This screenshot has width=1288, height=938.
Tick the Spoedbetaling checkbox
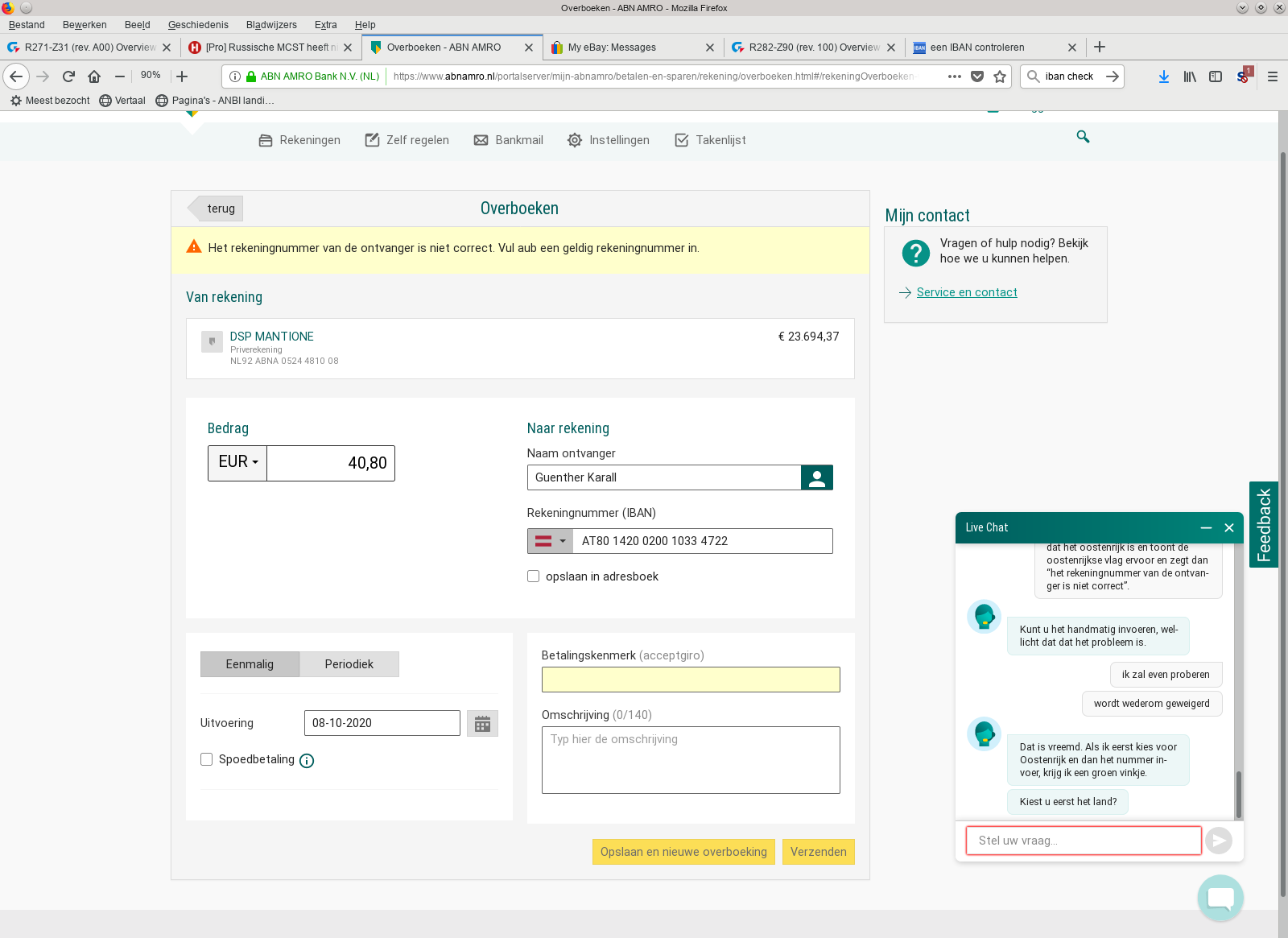207,759
